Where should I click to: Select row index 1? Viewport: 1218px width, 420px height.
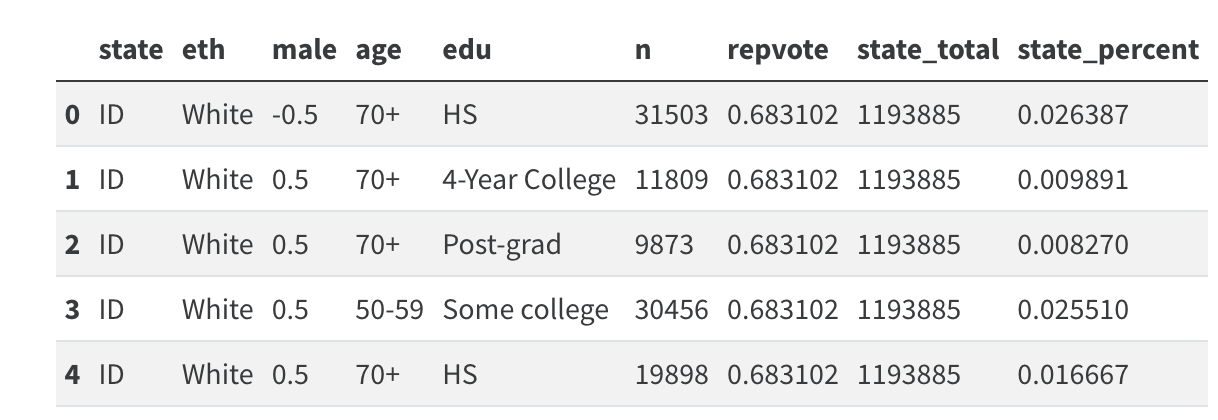click(72, 180)
